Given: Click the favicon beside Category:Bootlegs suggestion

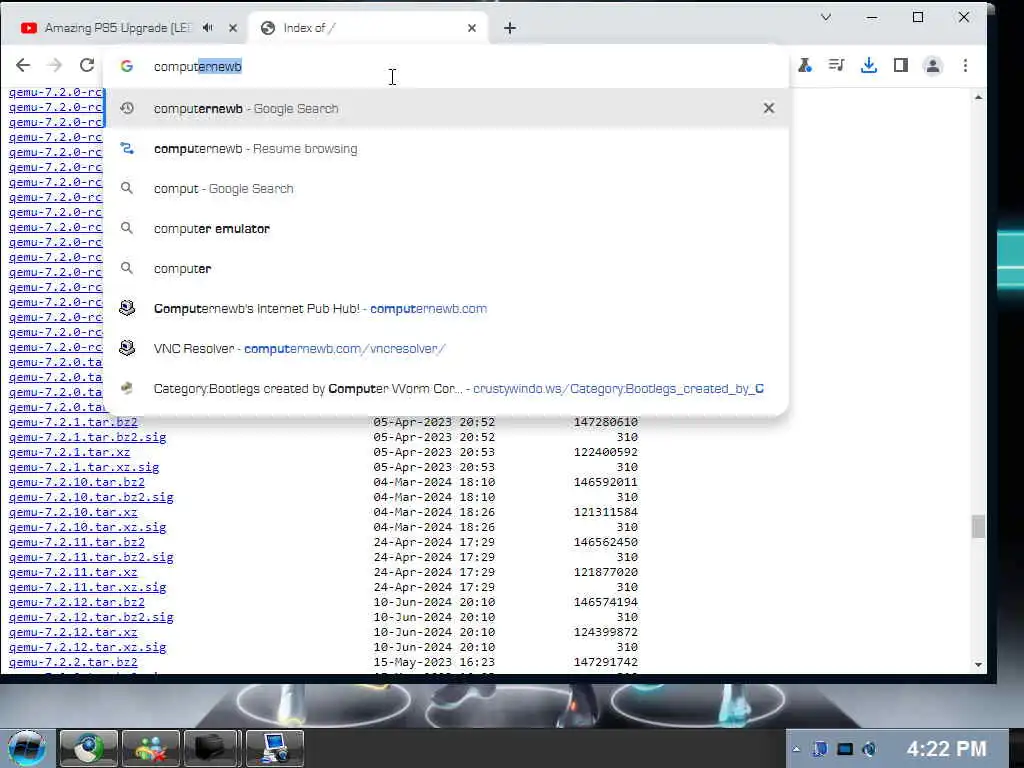Looking at the screenshot, I should pos(127,389).
